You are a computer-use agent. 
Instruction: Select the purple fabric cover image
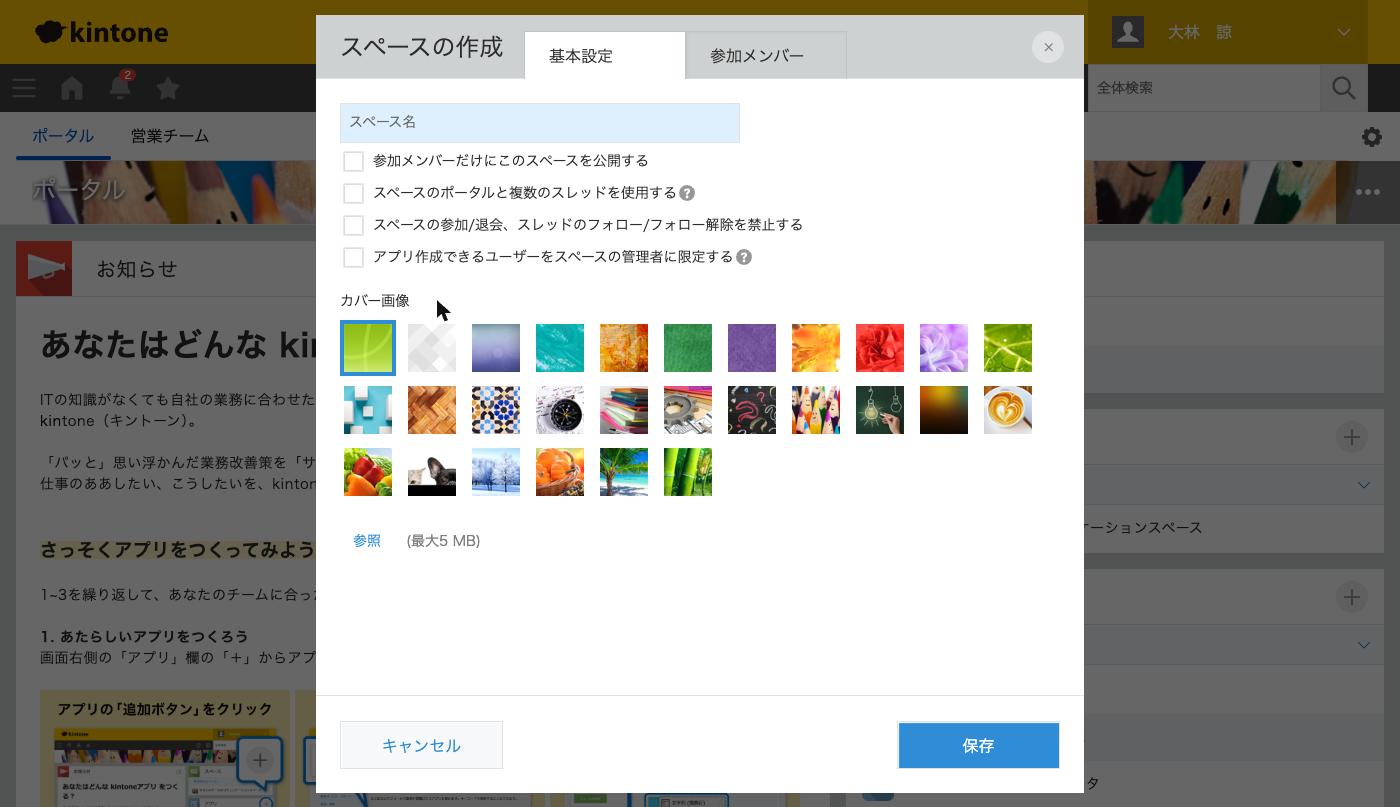click(x=752, y=348)
